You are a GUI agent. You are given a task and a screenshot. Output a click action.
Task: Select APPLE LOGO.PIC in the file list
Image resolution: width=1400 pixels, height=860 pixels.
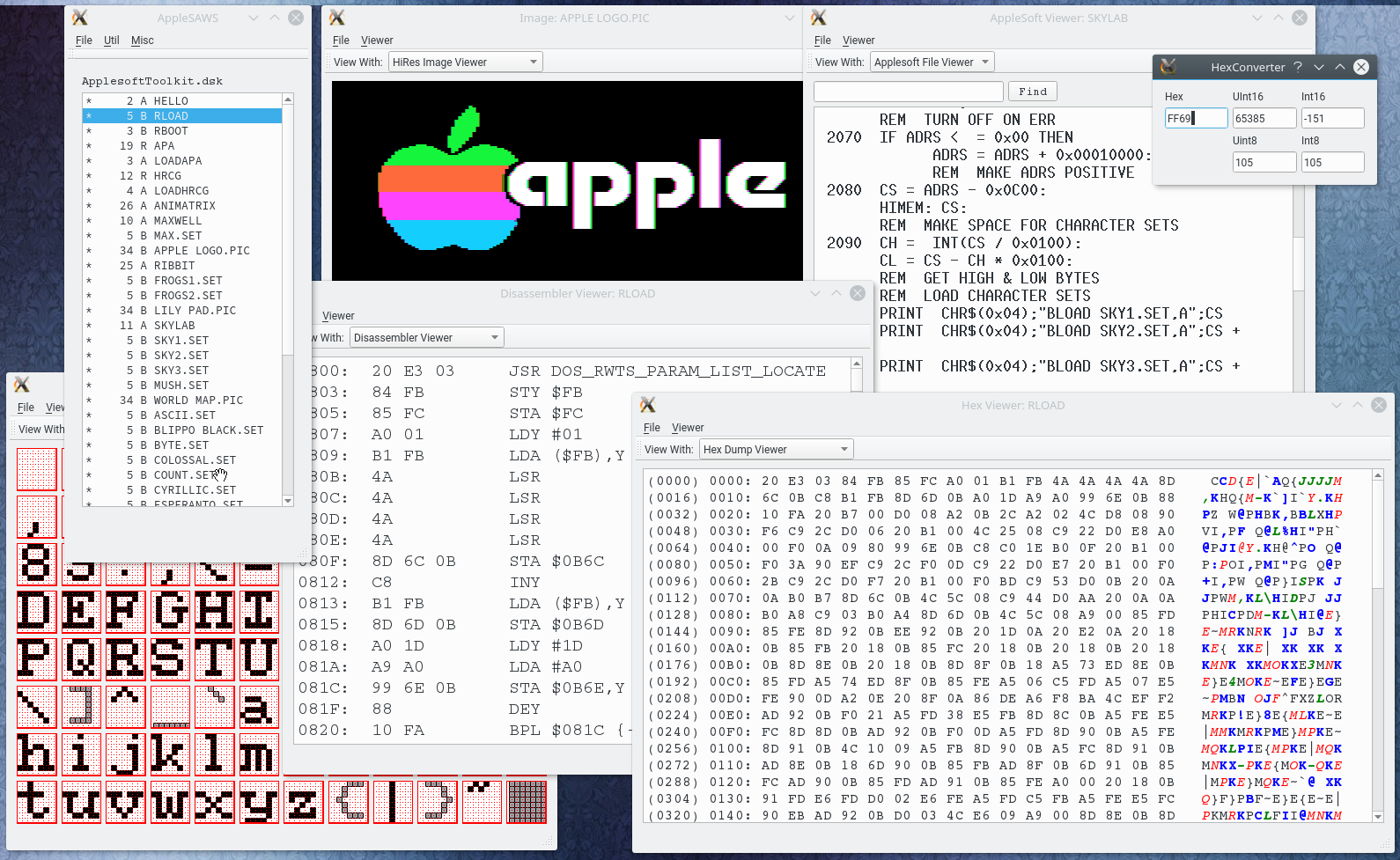(x=182, y=251)
